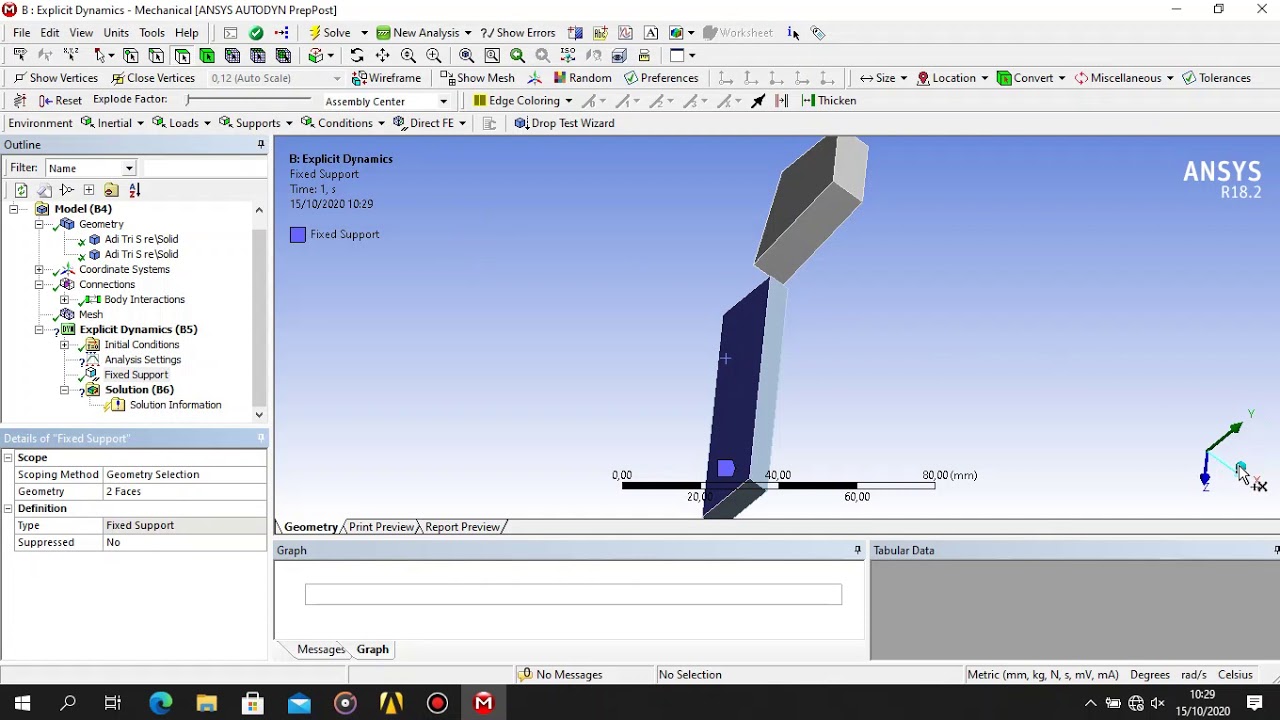
Task: Open the Edge Coloring dropdown
Action: coord(523,101)
